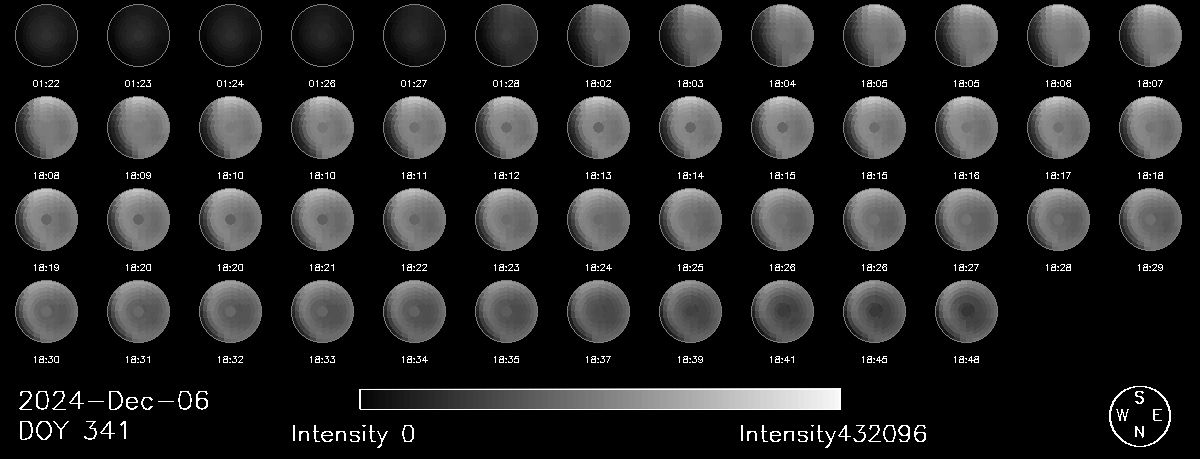Click the Intensity432096 maximum label
Image resolution: width=1200 pixels, height=459 pixels.
coord(833,434)
